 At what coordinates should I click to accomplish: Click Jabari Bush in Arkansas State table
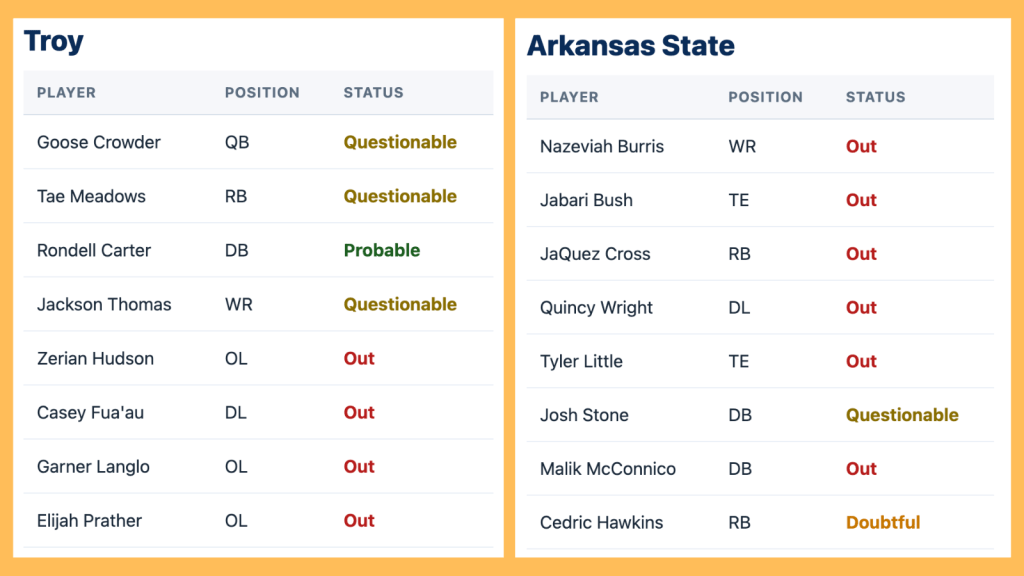click(x=586, y=200)
